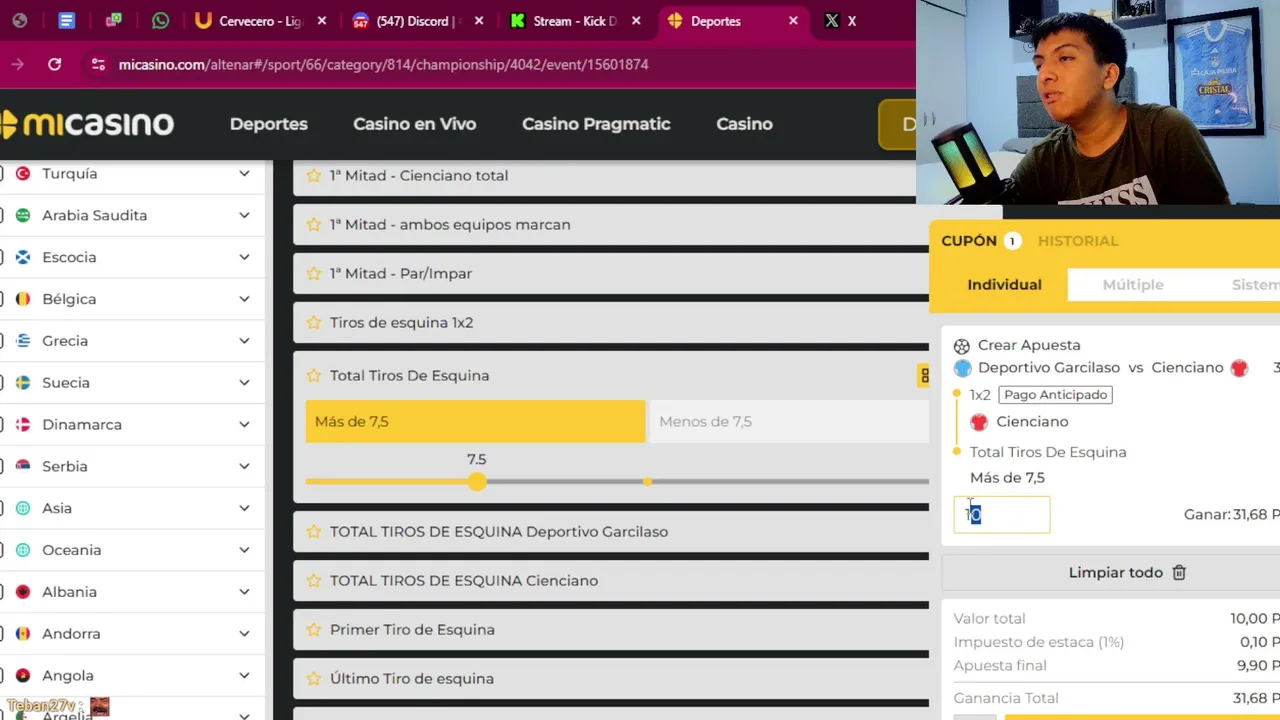This screenshot has width=1280, height=720.
Task: Open the Deportes menu item
Action: pos(269,124)
